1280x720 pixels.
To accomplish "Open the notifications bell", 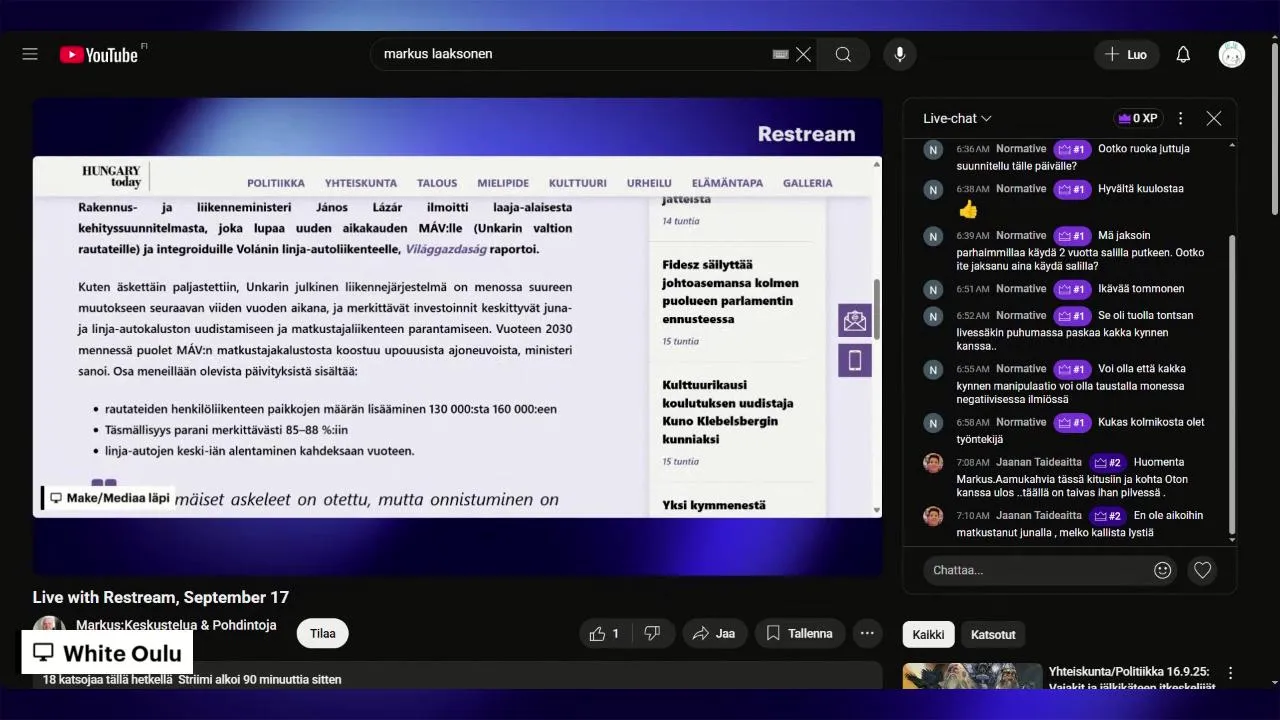I will [1183, 54].
